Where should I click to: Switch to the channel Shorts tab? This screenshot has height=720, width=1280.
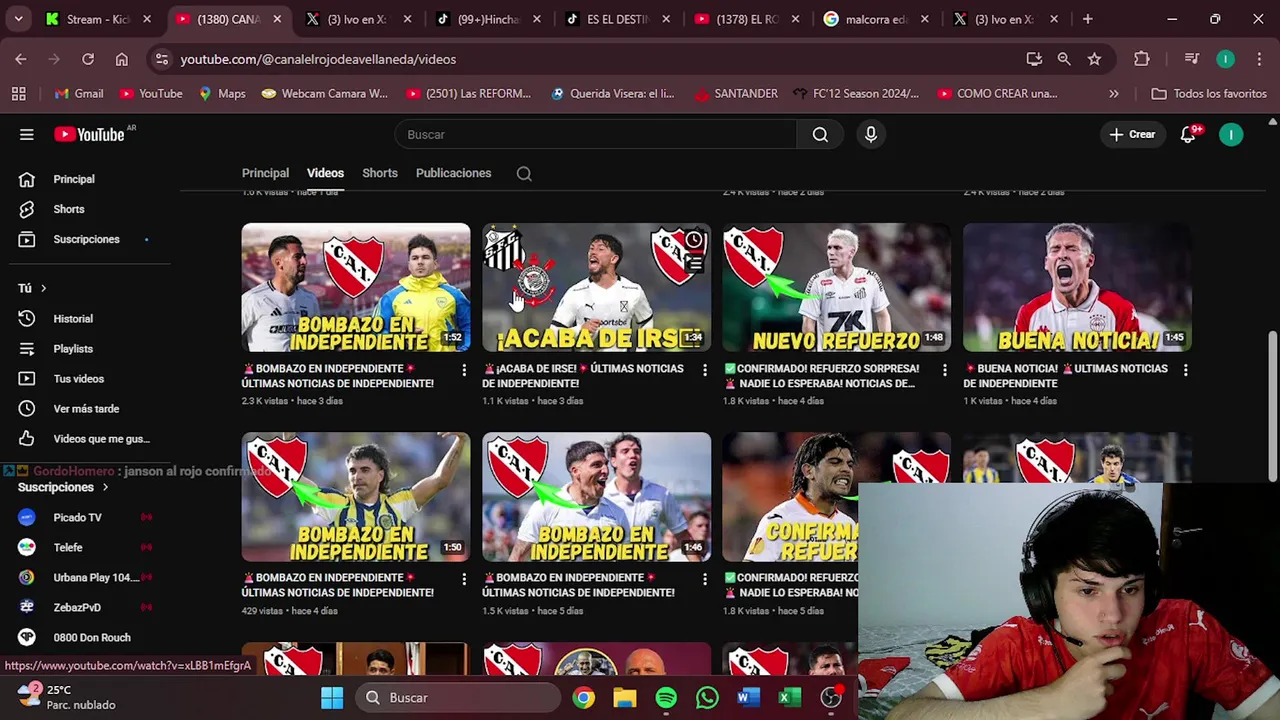380,173
